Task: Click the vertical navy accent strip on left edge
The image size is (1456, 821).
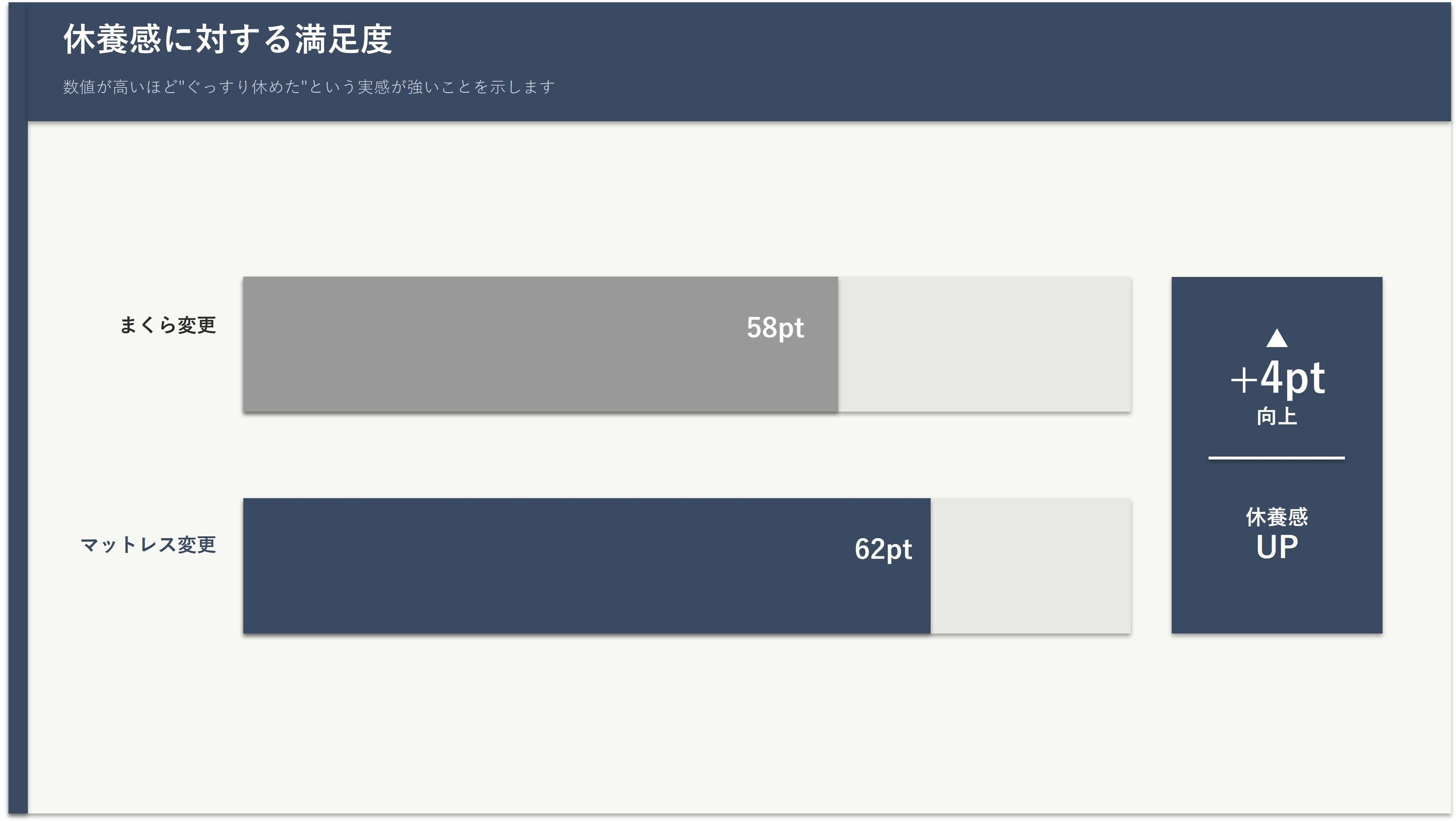Action: (x=18, y=452)
